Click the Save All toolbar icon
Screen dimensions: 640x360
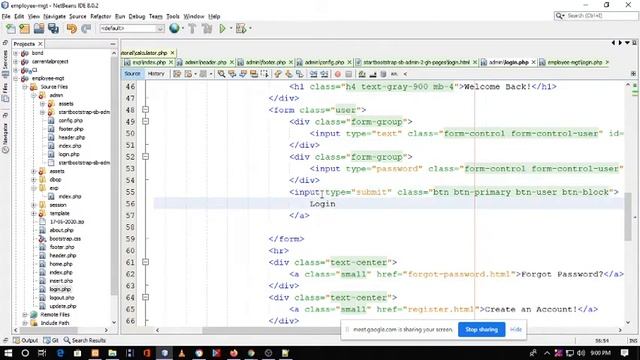(x=53, y=29)
